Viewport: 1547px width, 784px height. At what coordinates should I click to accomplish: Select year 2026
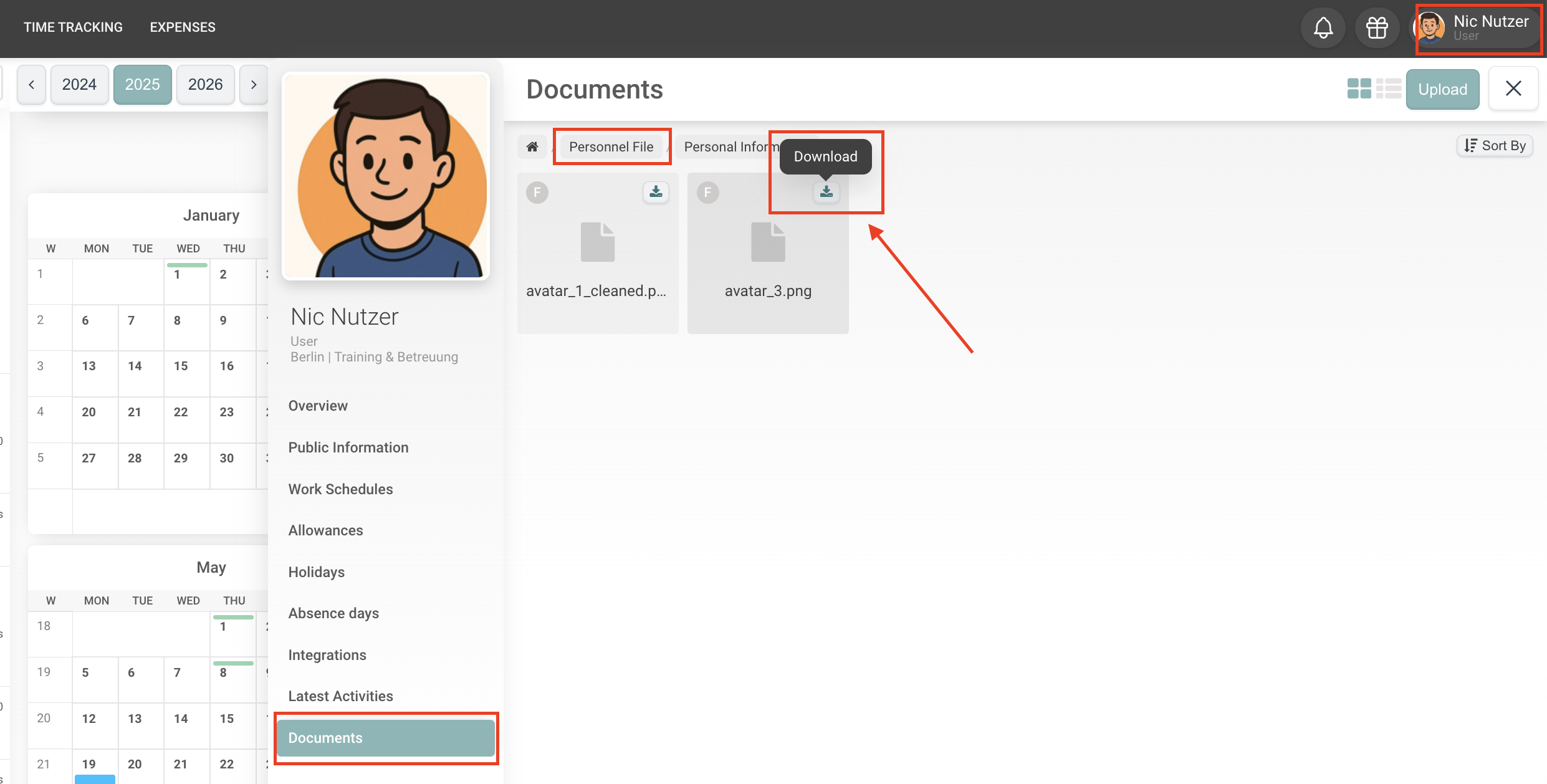pyautogui.click(x=205, y=84)
